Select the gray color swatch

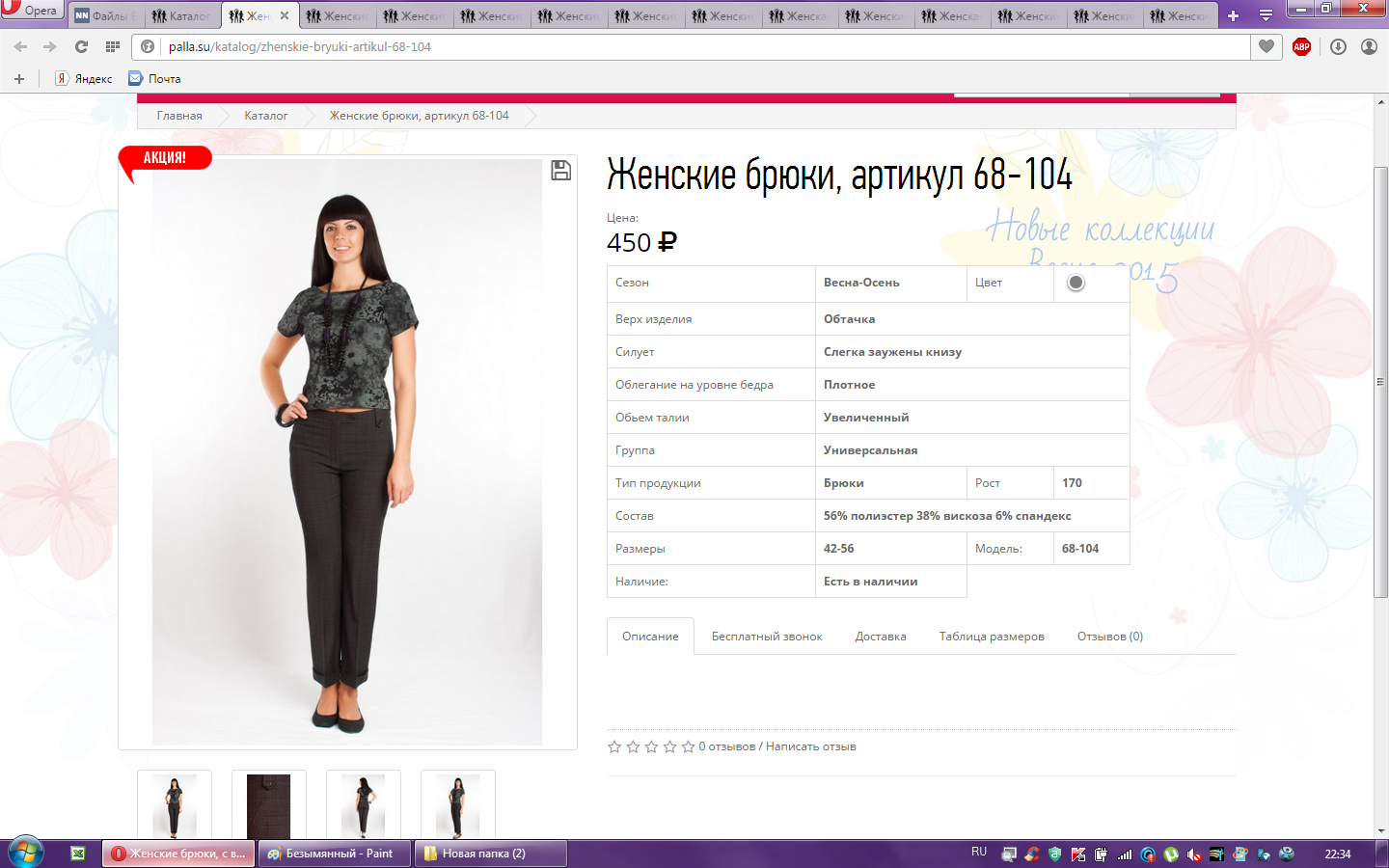(1076, 283)
